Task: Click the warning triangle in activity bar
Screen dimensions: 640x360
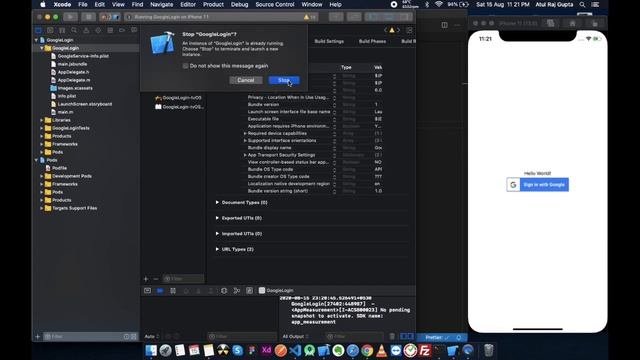Action: coord(306,17)
